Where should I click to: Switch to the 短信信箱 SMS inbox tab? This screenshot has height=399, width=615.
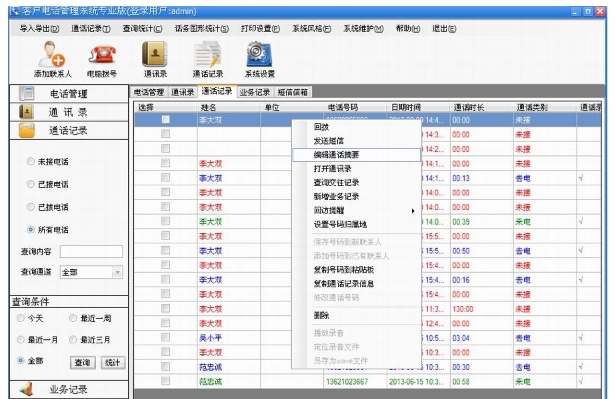pyautogui.click(x=293, y=92)
